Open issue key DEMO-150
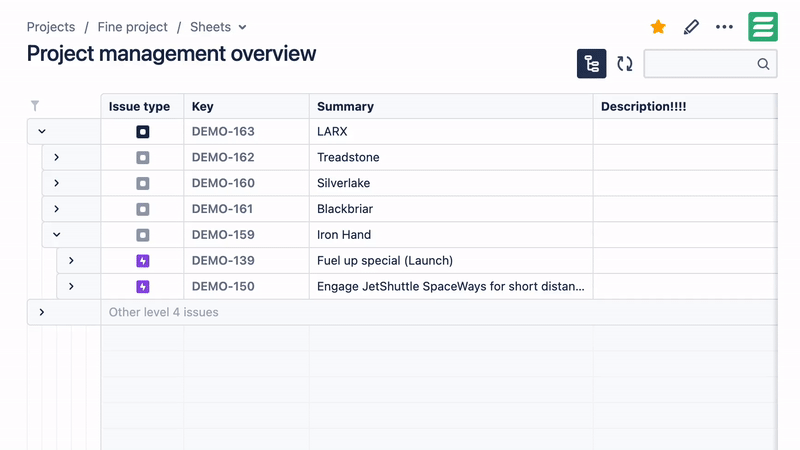Viewport: 800px width, 450px height. click(223, 286)
